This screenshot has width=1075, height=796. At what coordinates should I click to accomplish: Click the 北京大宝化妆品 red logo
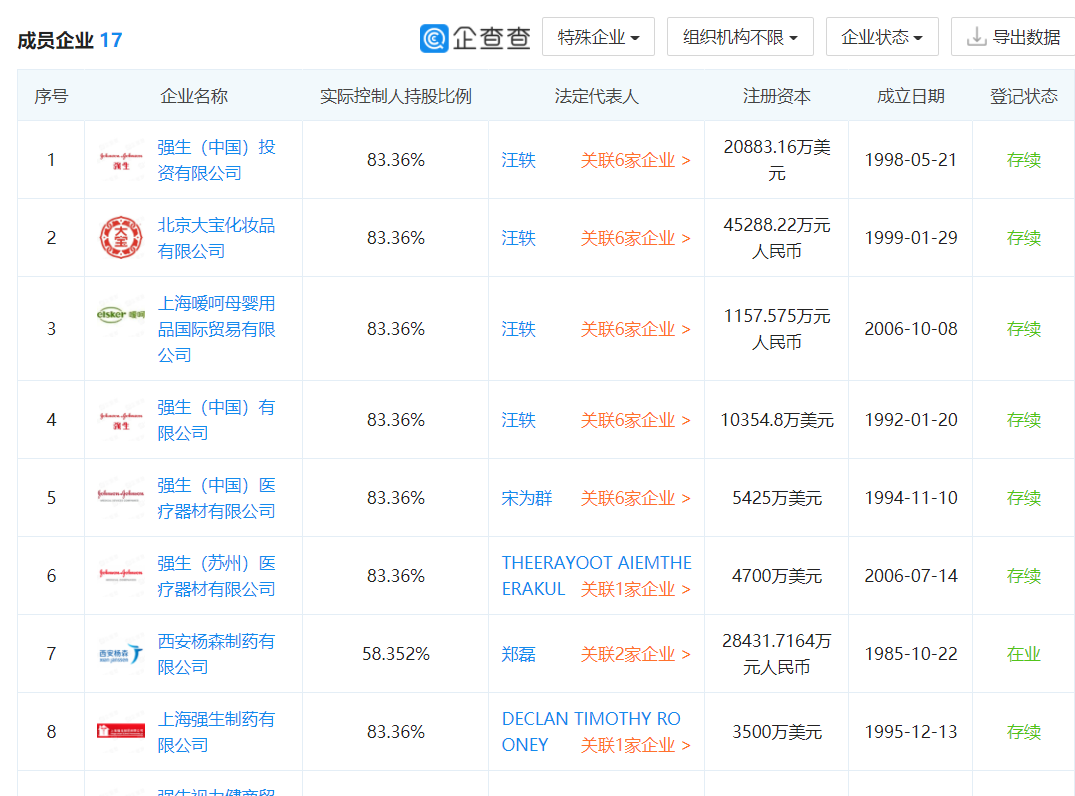click(121, 238)
